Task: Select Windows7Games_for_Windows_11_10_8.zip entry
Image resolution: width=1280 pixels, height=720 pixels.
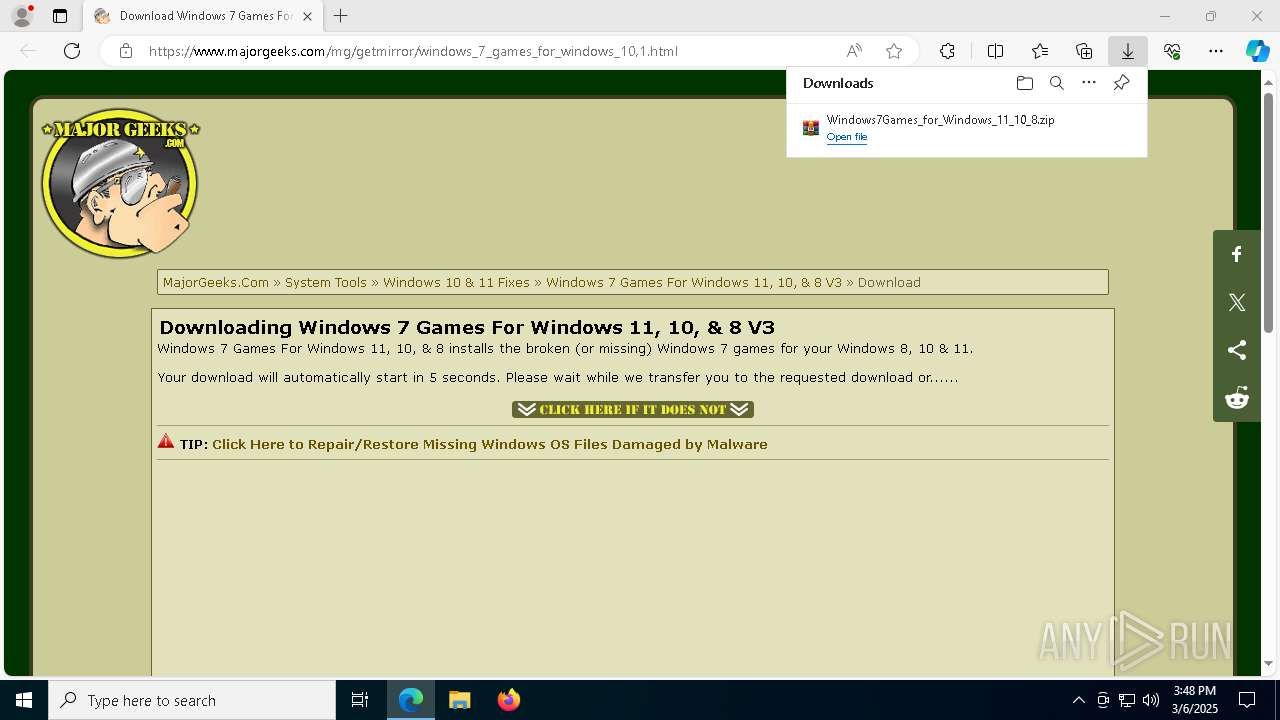Action: click(966, 128)
